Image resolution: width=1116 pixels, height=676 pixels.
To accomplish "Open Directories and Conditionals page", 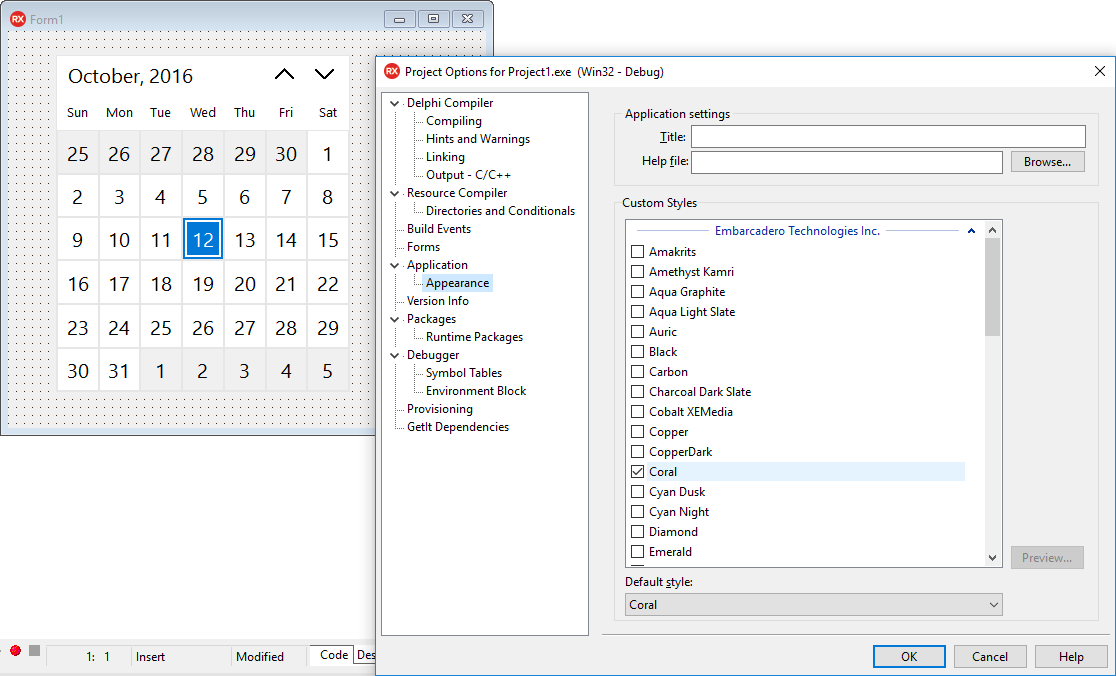I will [500, 211].
